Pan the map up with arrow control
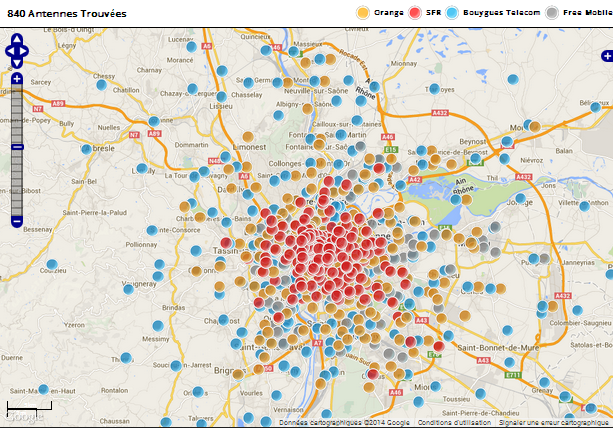This screenshot has height=428, width=613. point(17,39)
